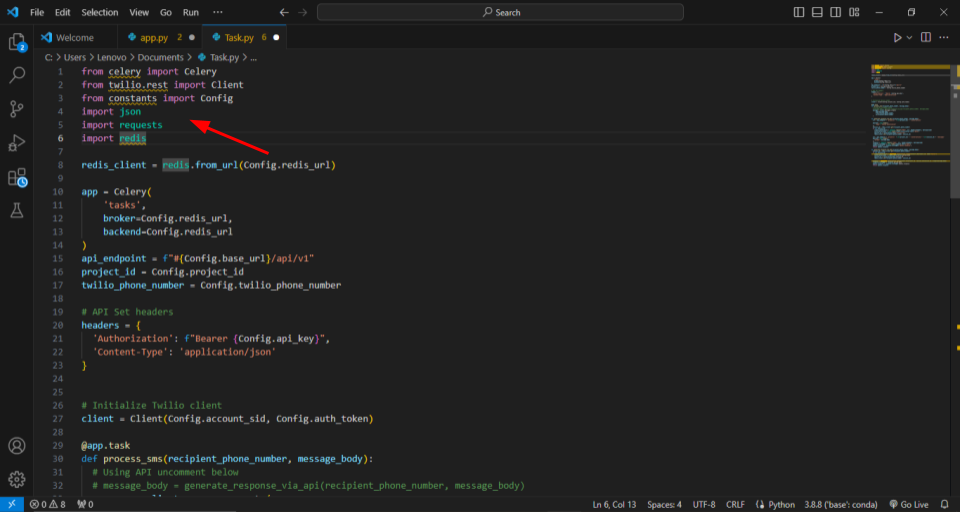The height and width of the screenshot is (512, 960).
Task: Click the Accounts icon
Action: click(x=17, y=446)
